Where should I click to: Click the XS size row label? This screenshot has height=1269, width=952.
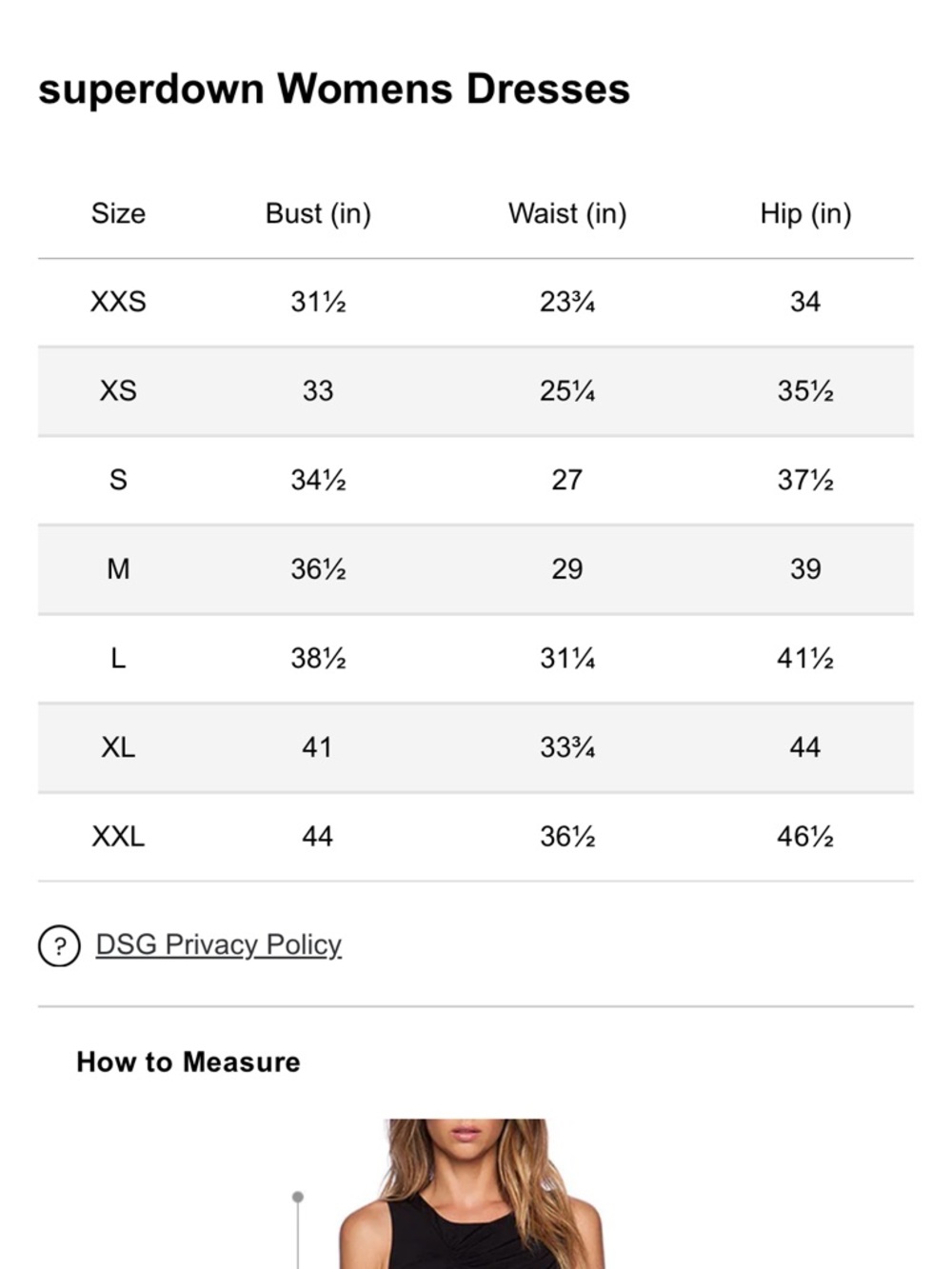point(118,391)
